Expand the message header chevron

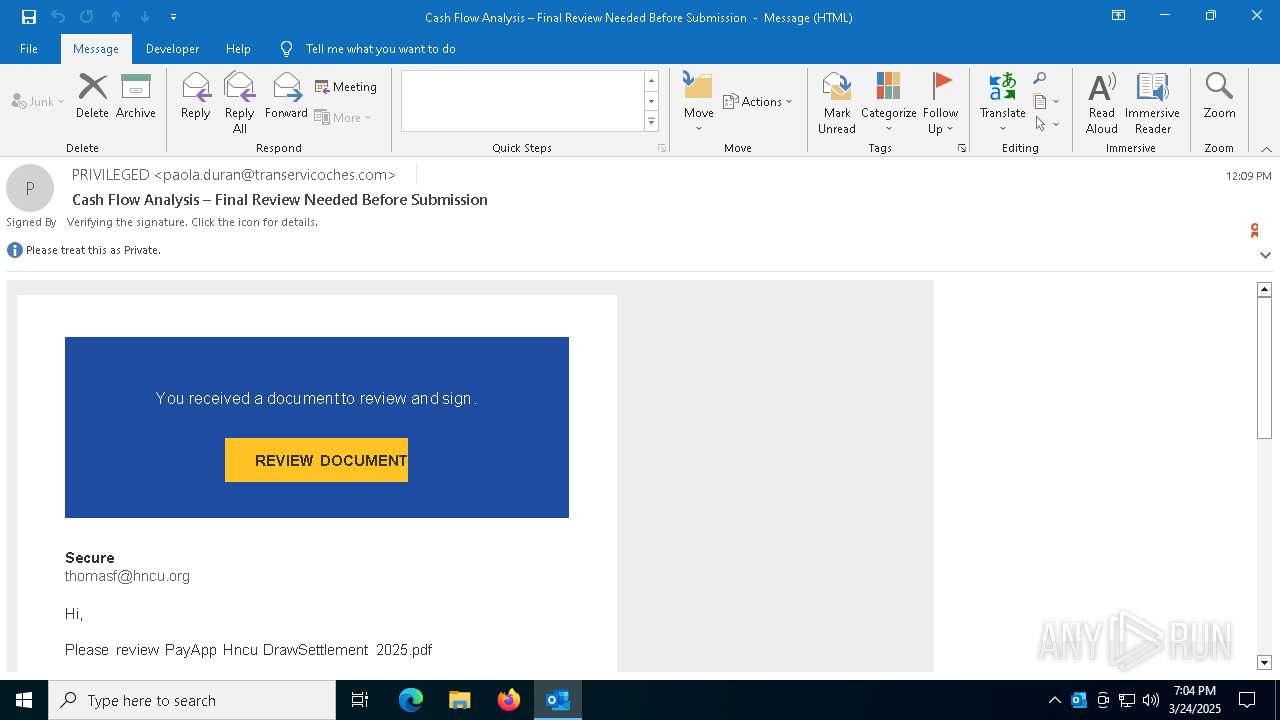1265,255
